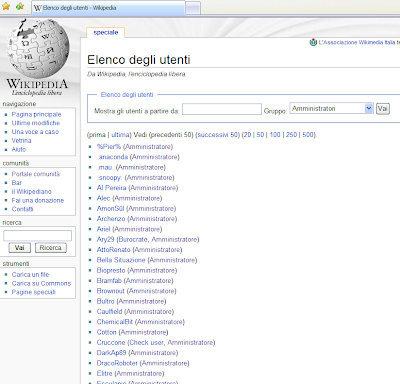Open user Caulfield page
The height and width of the screenshot is (384, 400).
pos(109,312)
